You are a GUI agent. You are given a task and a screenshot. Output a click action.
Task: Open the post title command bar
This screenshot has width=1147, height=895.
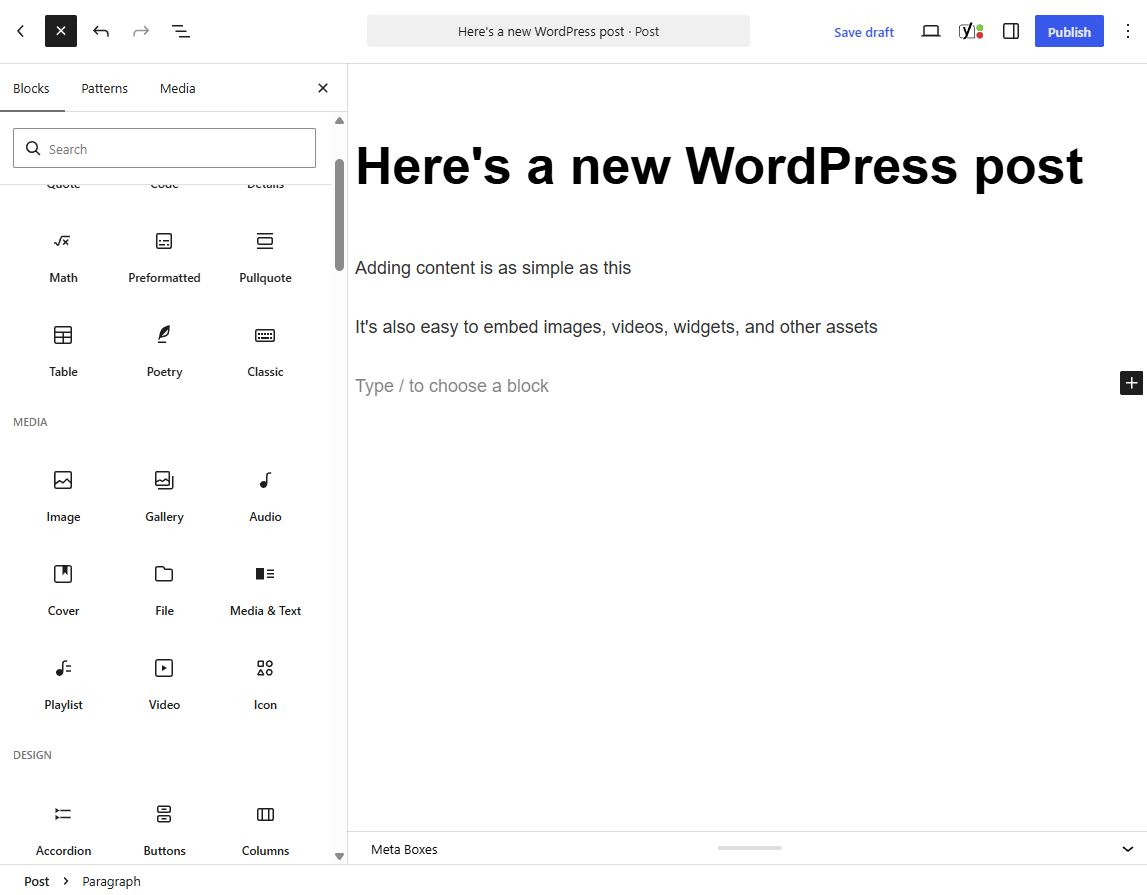[558, 31]
